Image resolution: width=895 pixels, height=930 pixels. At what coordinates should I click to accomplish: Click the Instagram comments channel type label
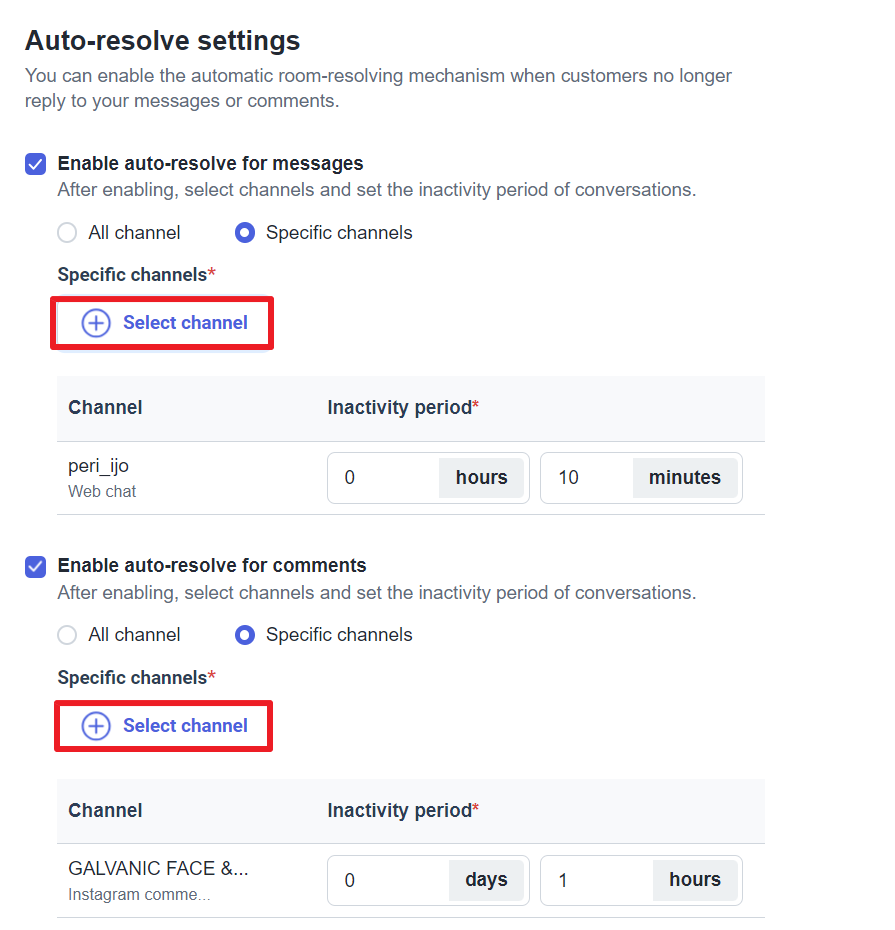click(x=139, y=895)
